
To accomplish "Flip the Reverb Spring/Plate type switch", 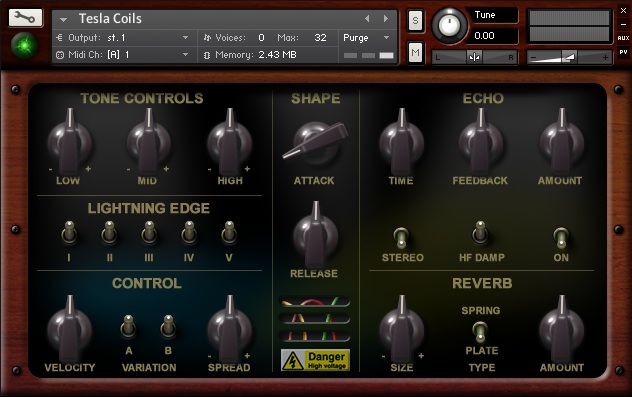I will click(x=480, y=331).
